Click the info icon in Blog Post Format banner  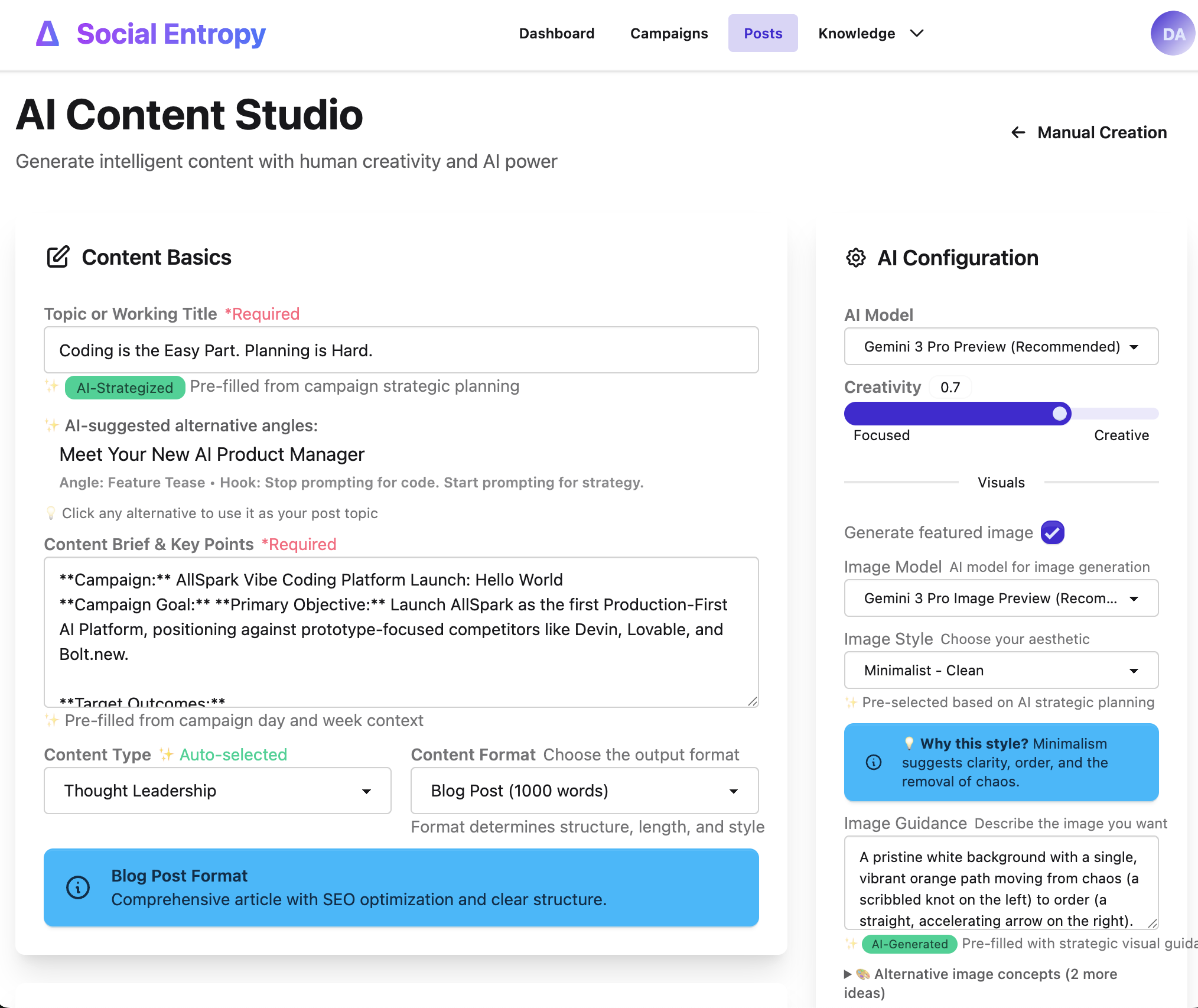[78, 887]
